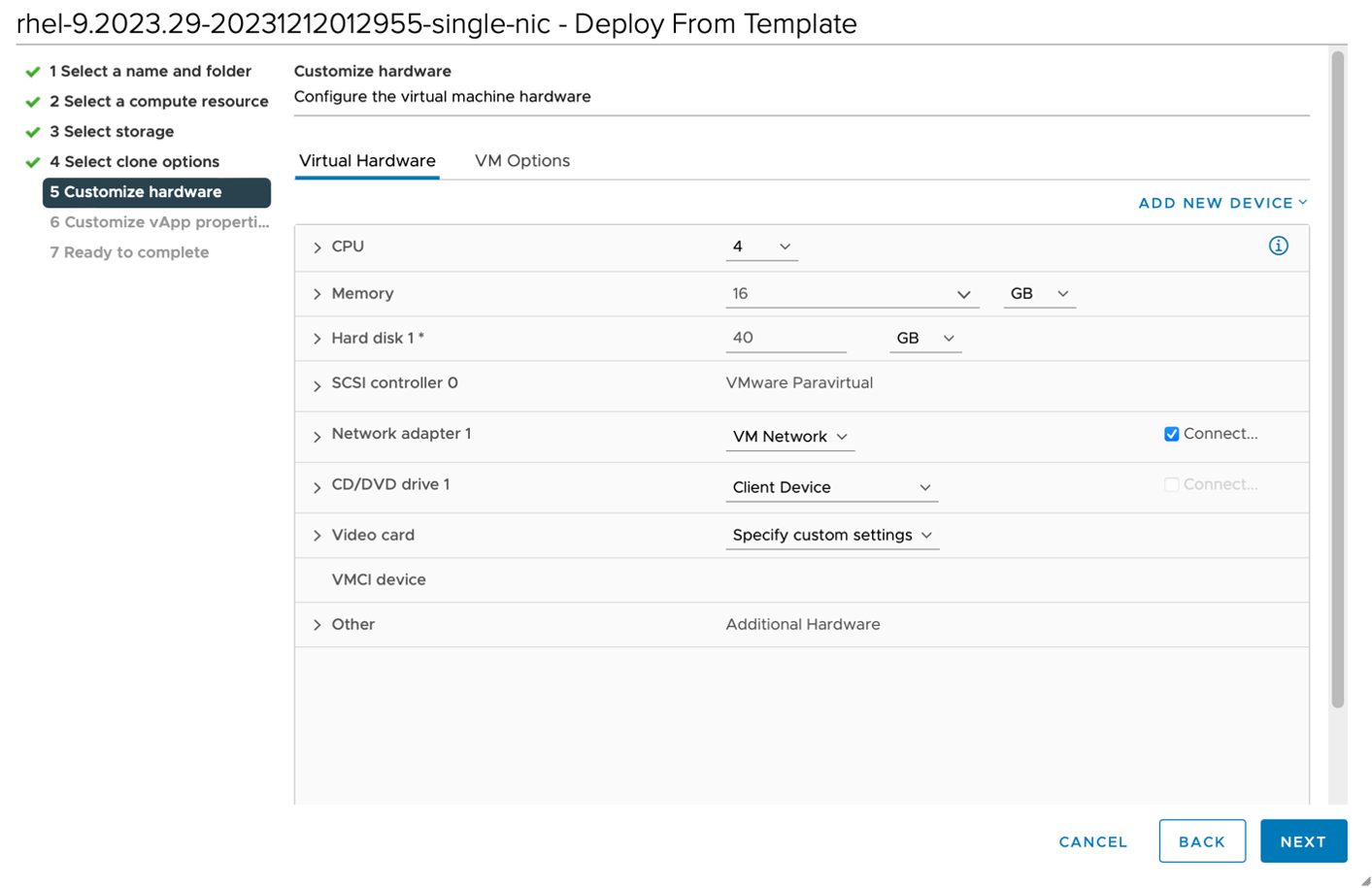The height and width of the screenshot is (888, 1372).
Task: Click inside the Hard disk 1 size field
Action: pyautogui.click(x=786, y=339)
